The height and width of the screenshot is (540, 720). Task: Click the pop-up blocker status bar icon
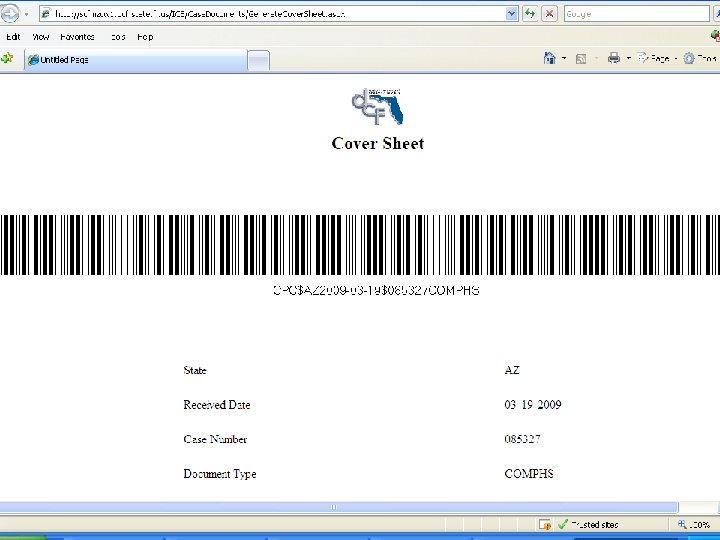tap(545, 524)
